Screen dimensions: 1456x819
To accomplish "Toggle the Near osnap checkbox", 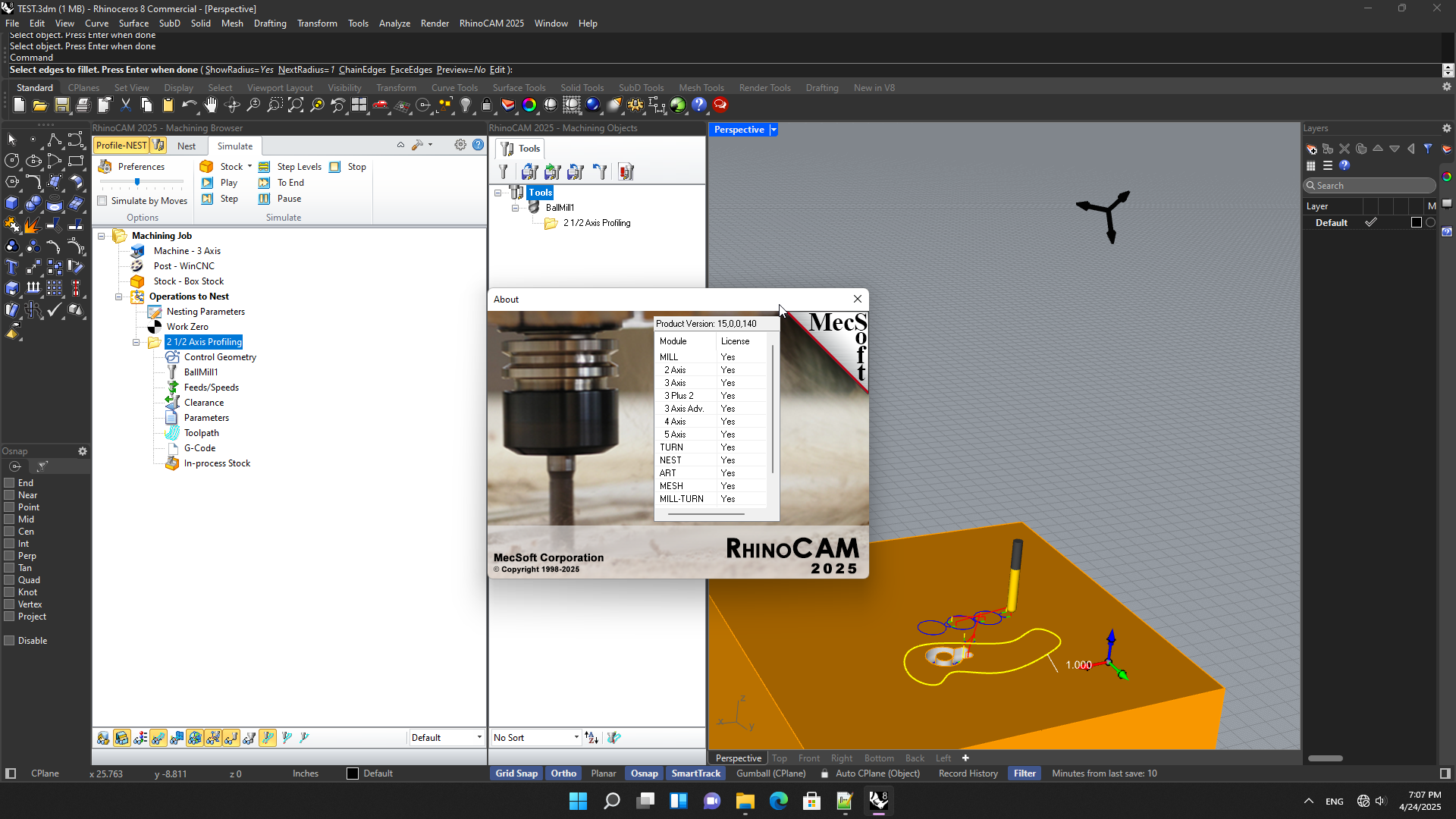I will (x=9, y=495).
